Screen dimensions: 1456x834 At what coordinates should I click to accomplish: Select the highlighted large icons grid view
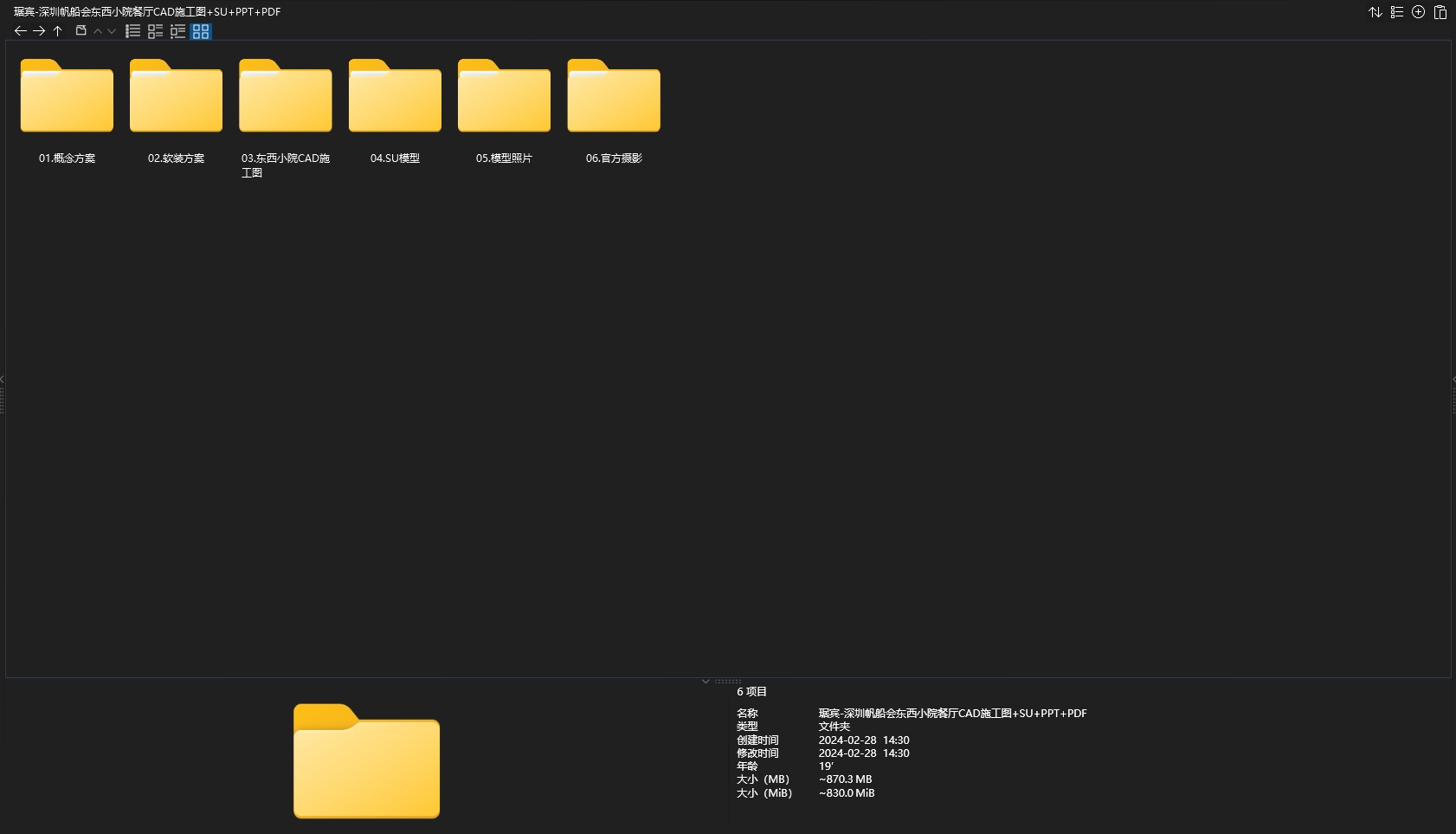(201, 31)
